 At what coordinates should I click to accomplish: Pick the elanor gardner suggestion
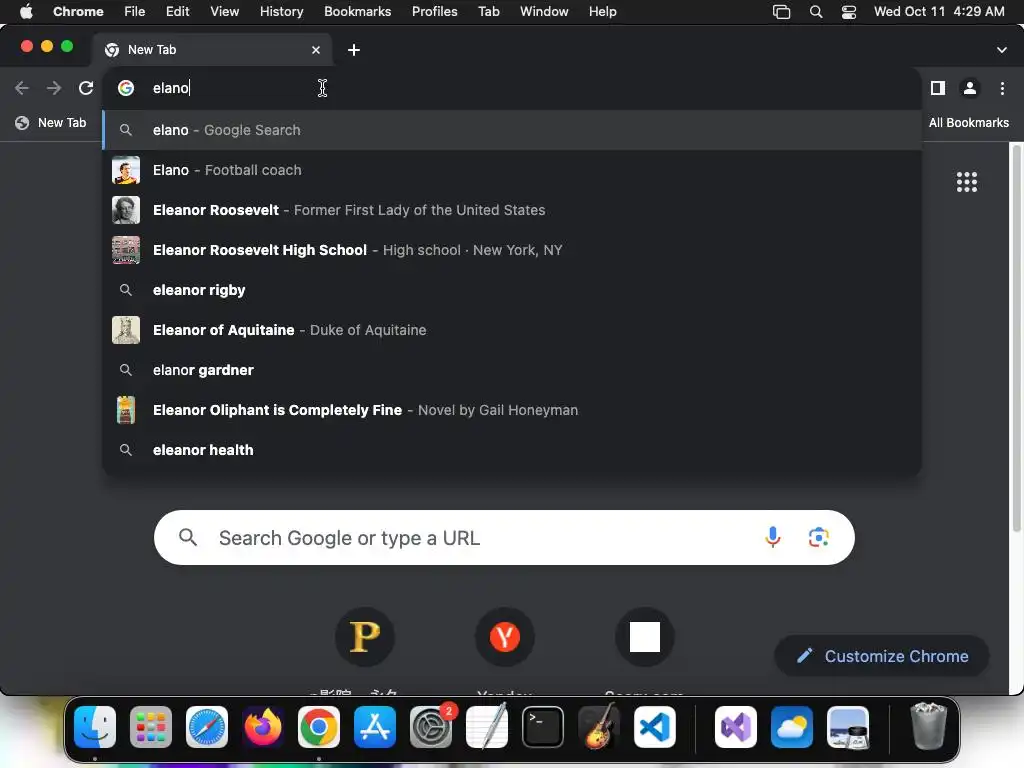(512, 370)
